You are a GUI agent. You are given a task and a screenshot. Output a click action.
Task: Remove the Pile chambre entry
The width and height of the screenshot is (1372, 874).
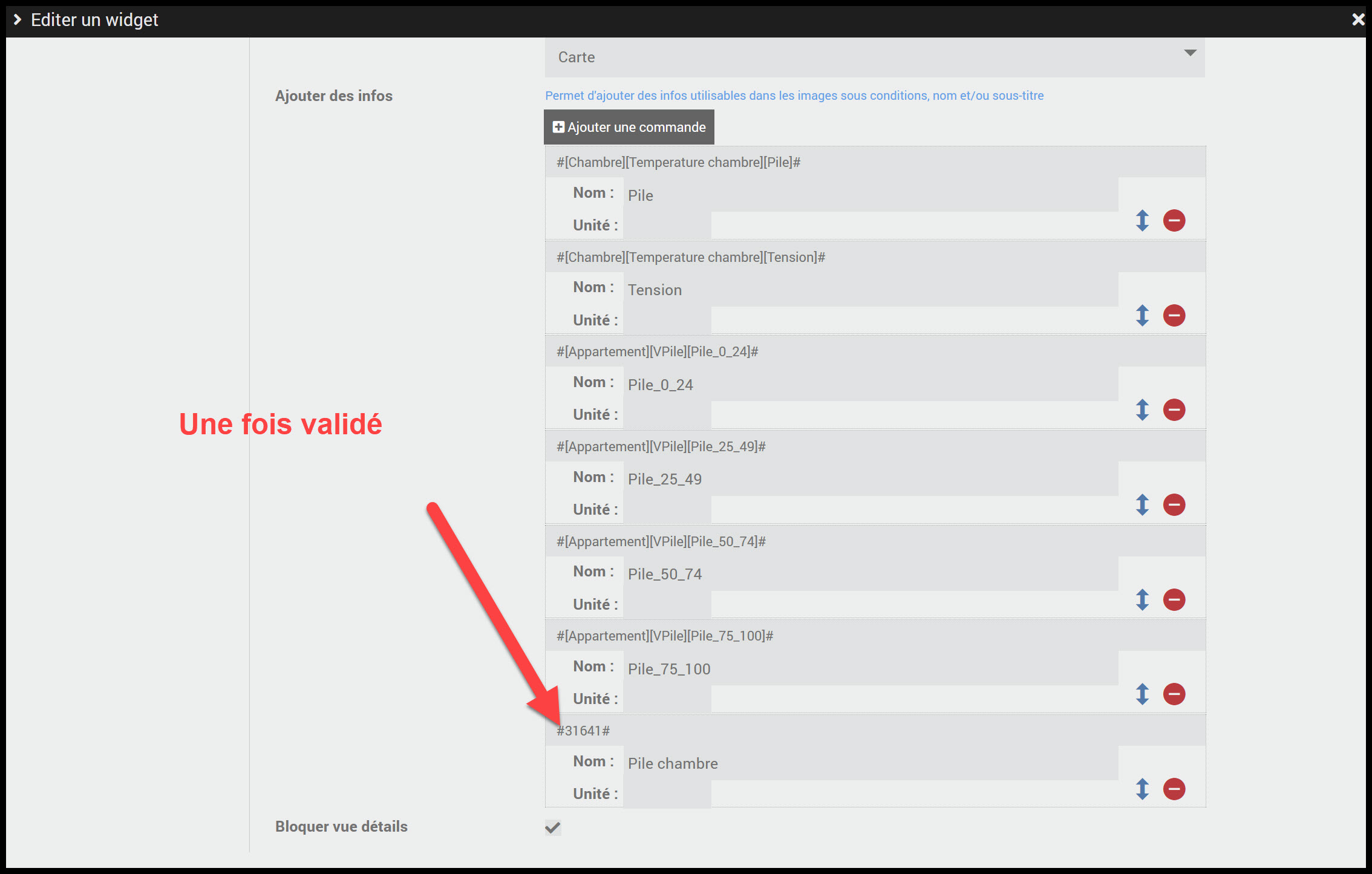tap(1174, 789)
